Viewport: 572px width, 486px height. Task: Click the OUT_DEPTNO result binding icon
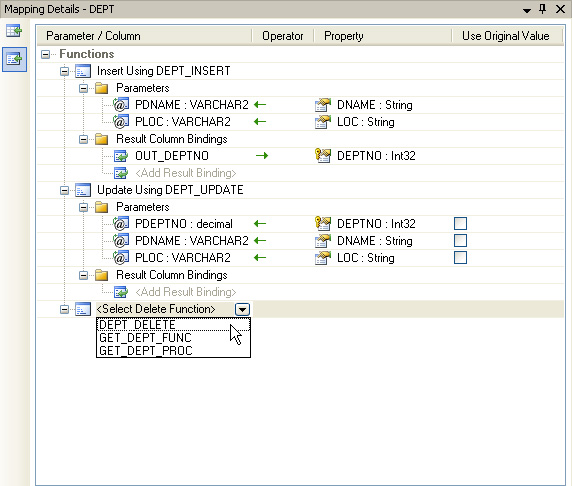121,156
